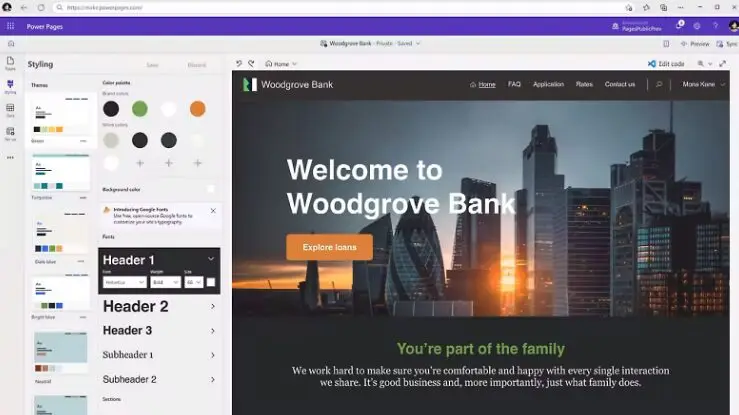
Task: Open the Header 1 font dropdown
Action: click(124, 282)
